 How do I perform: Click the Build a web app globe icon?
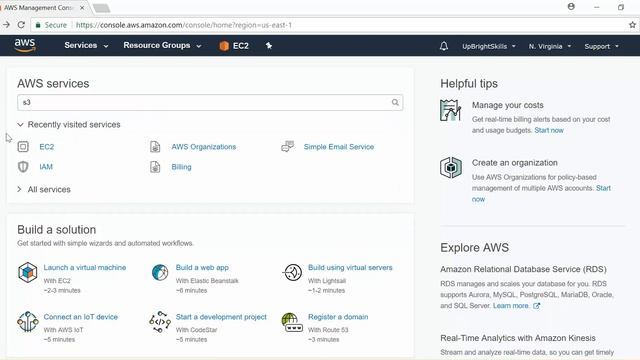tap(160, 272)
